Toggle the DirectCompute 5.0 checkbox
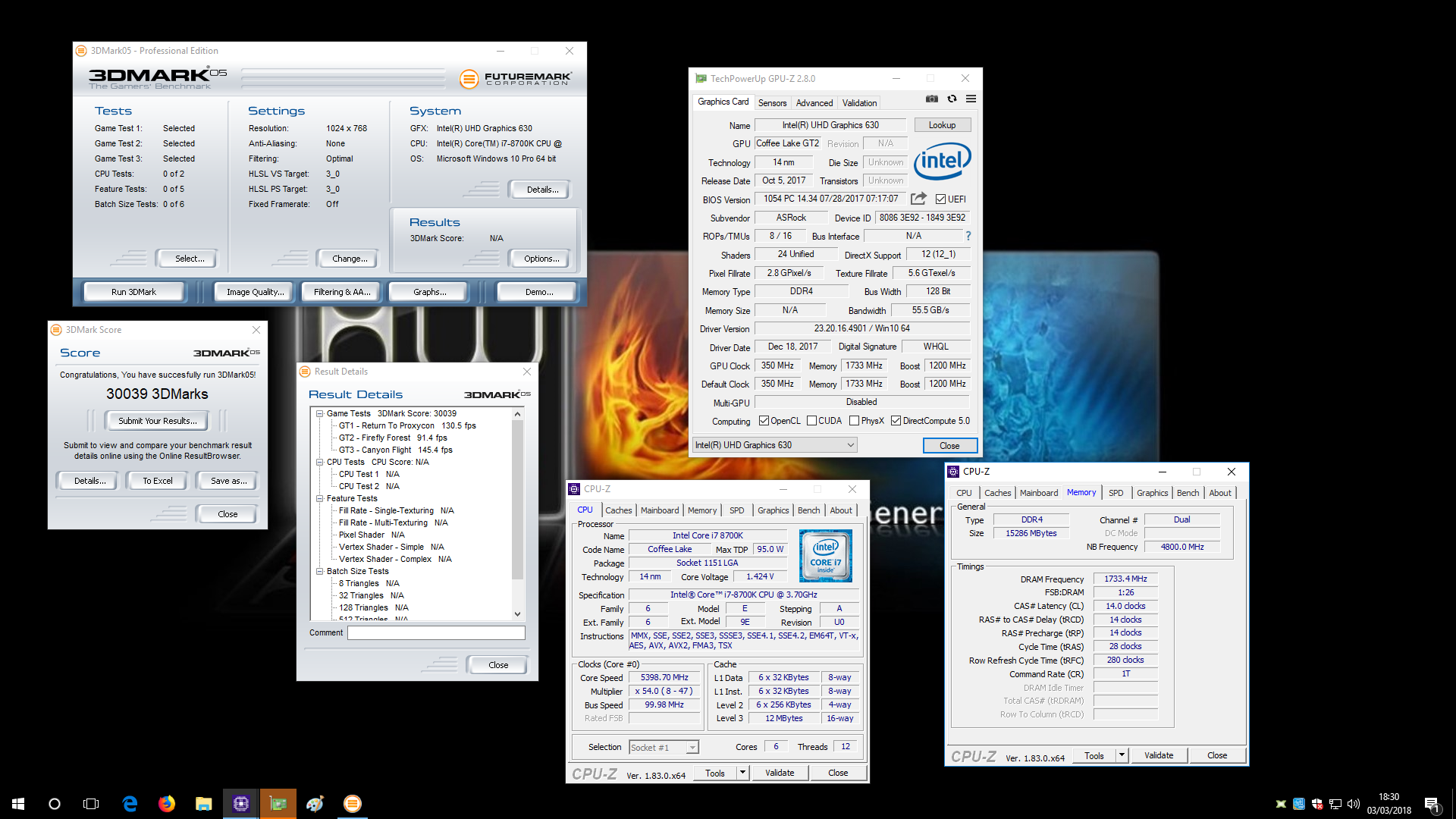The image size is (1456, 819). coord(896,421)
